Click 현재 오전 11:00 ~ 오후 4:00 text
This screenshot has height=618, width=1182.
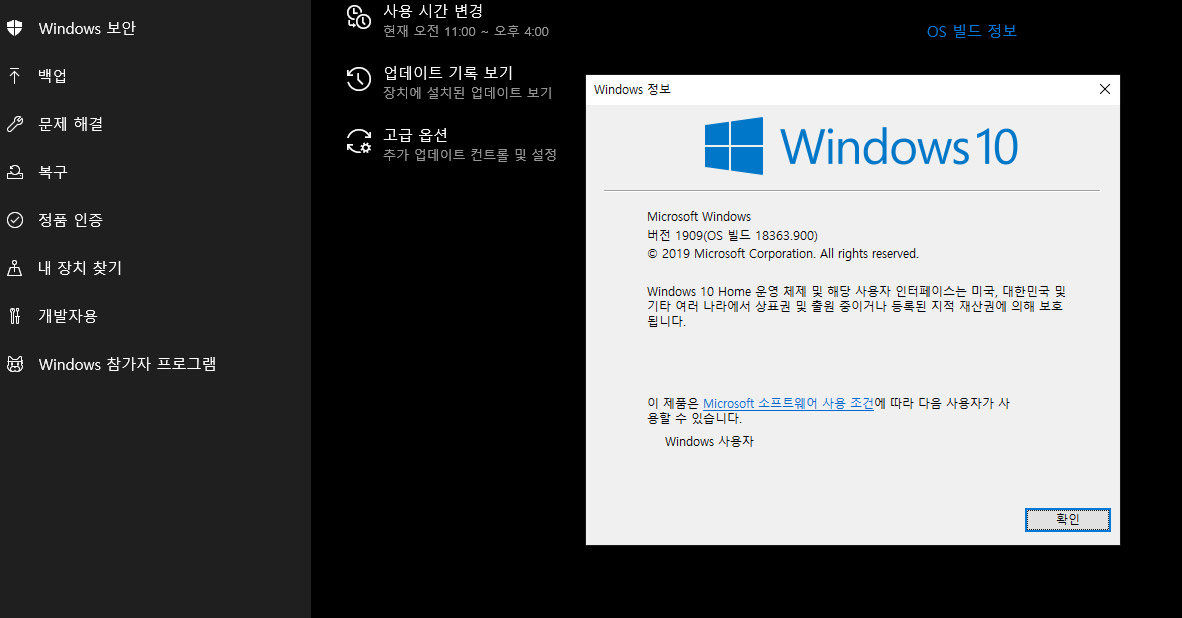(x=466, y=32)
